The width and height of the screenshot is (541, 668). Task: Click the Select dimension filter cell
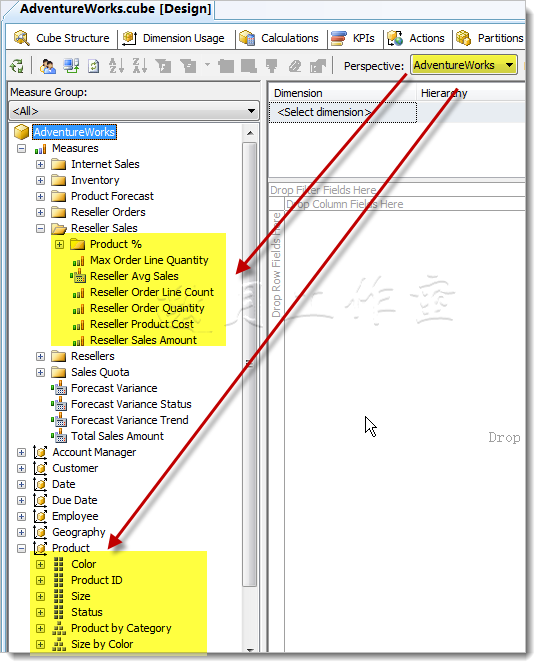point(343,112)
